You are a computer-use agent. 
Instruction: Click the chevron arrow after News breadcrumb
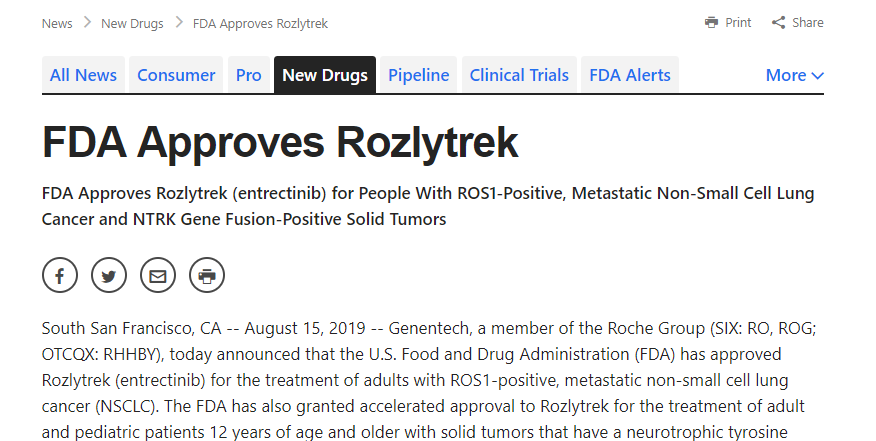click(87, 23)
